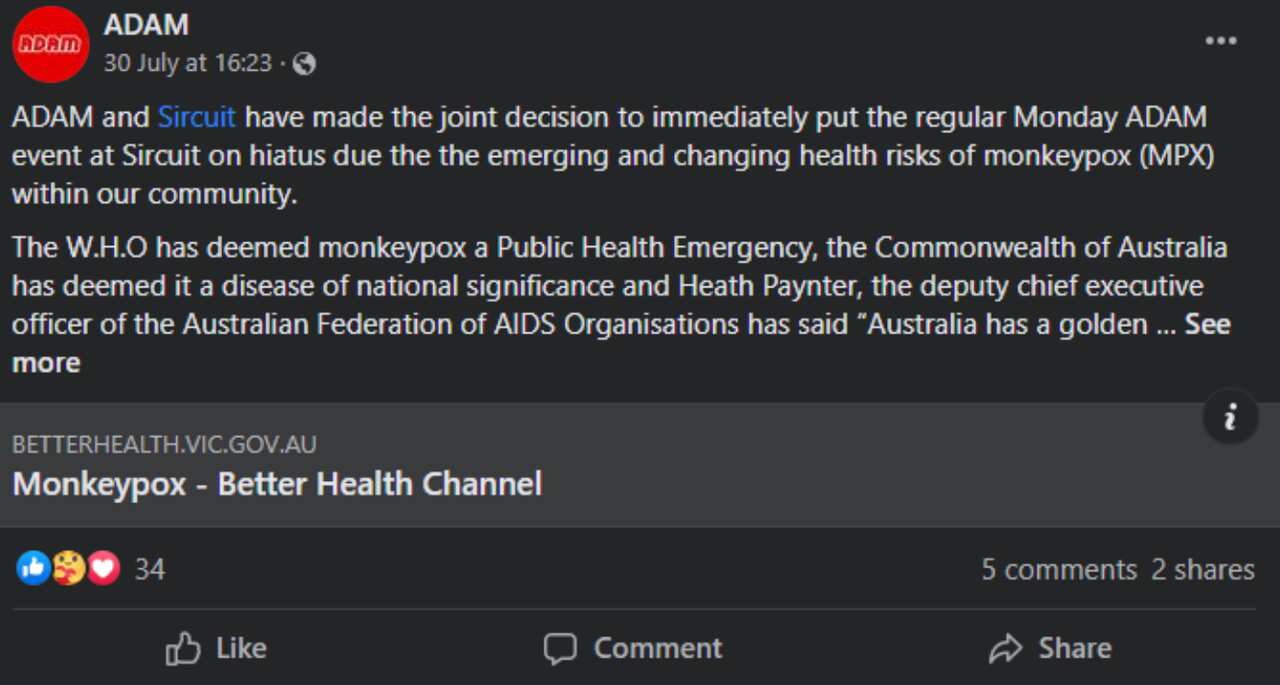View the 34 reactions count

point(150,568)
